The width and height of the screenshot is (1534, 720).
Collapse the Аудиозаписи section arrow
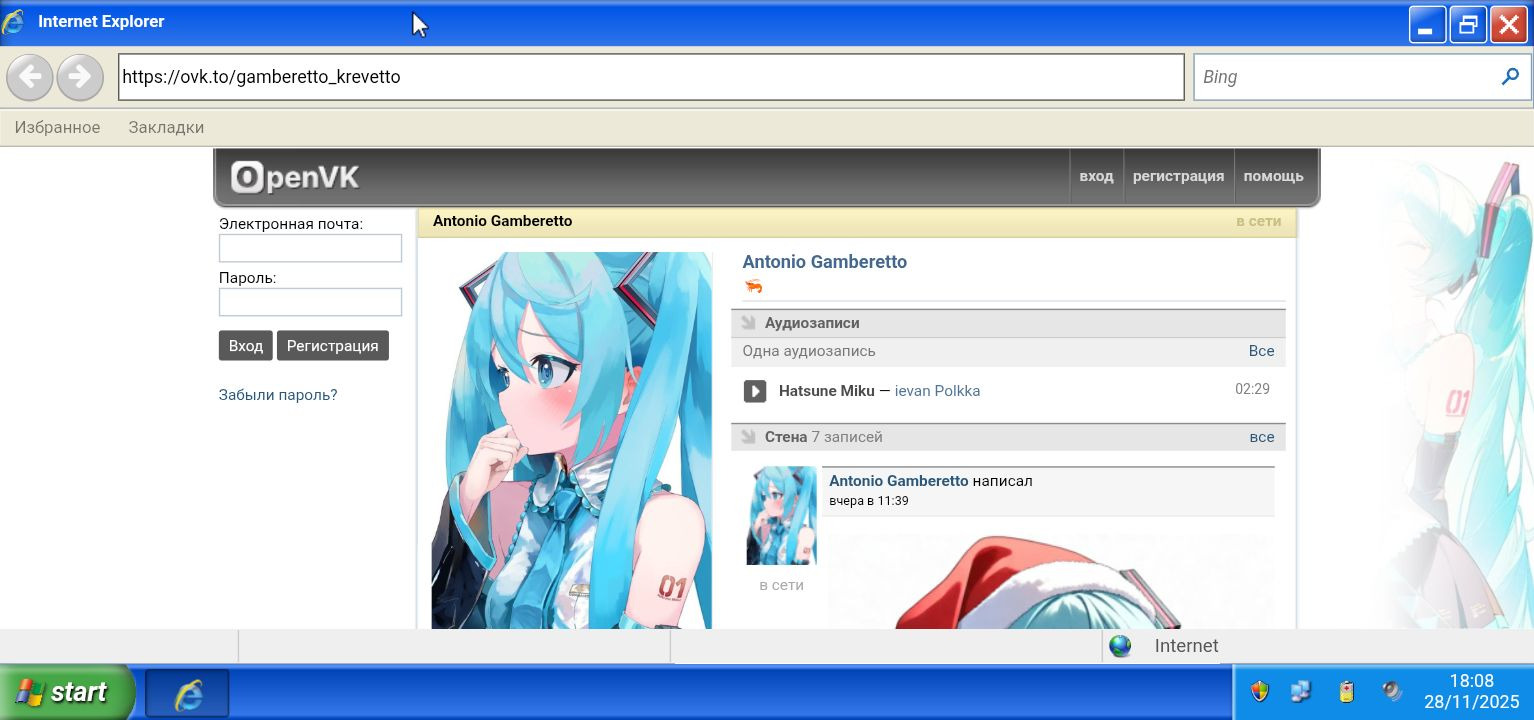point(748,323)
